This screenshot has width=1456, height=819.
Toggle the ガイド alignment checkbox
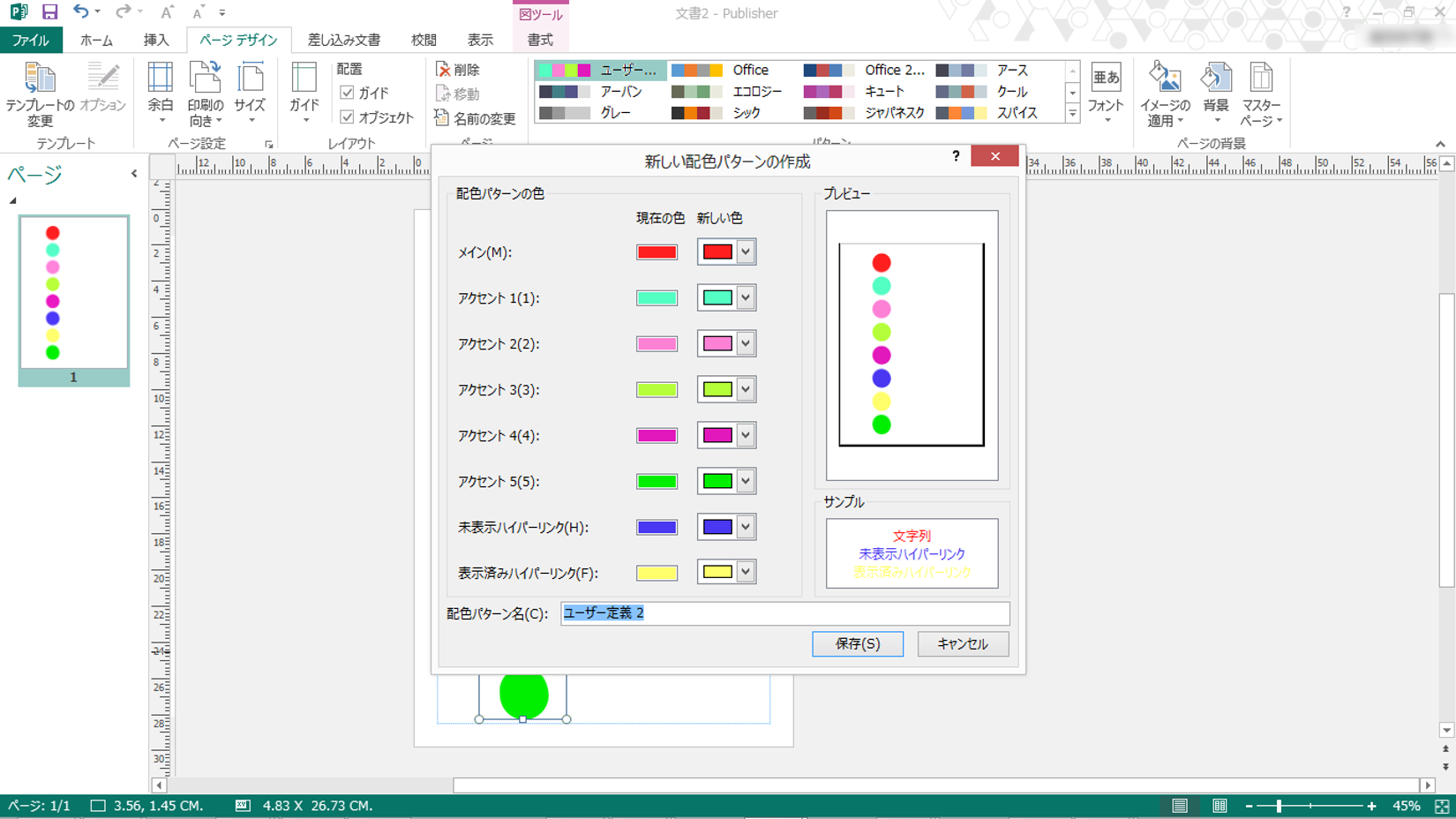click(x=347, y=93)
